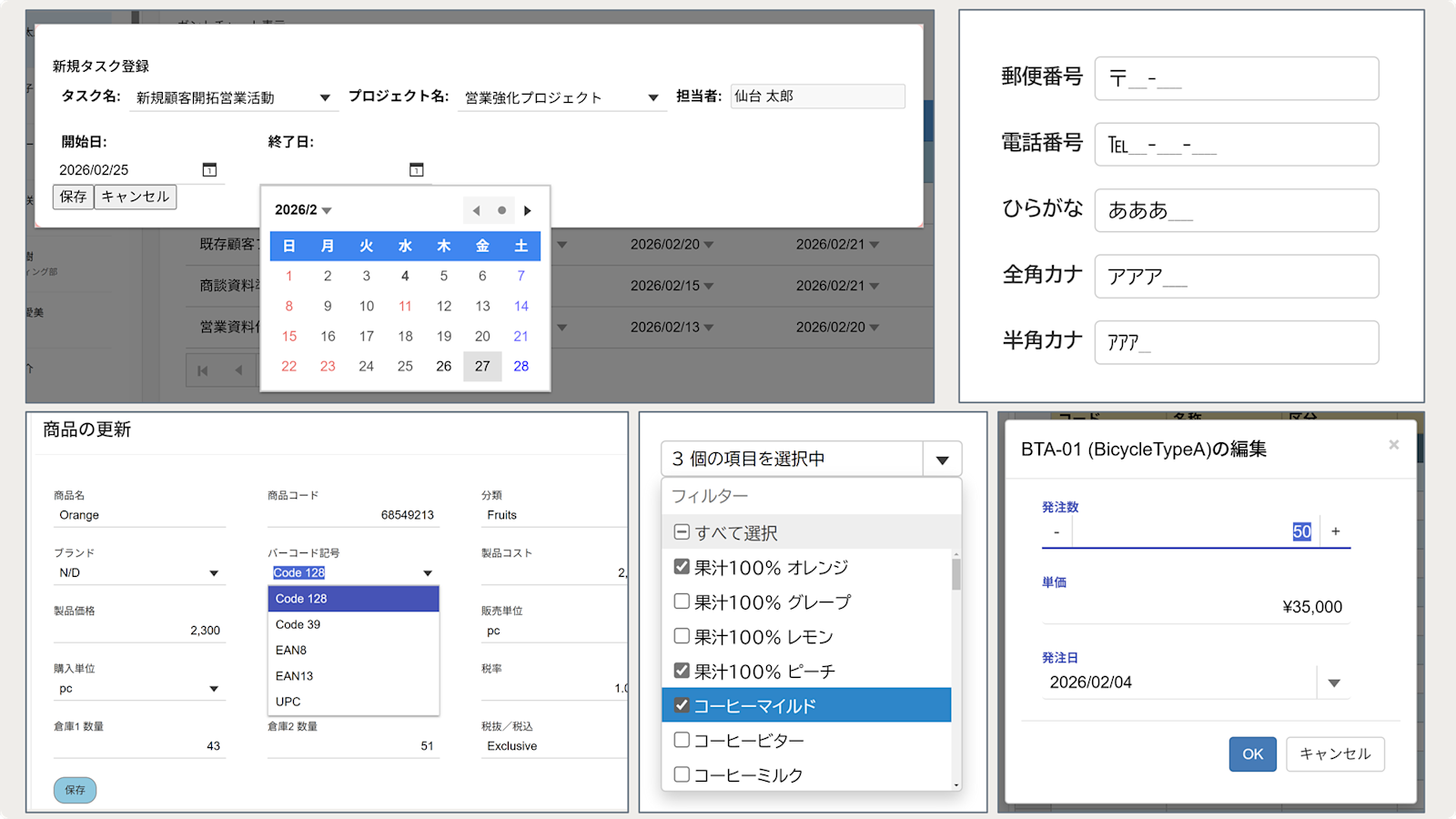
Task: Open the end date calendar icon
Action: point(417,169)
